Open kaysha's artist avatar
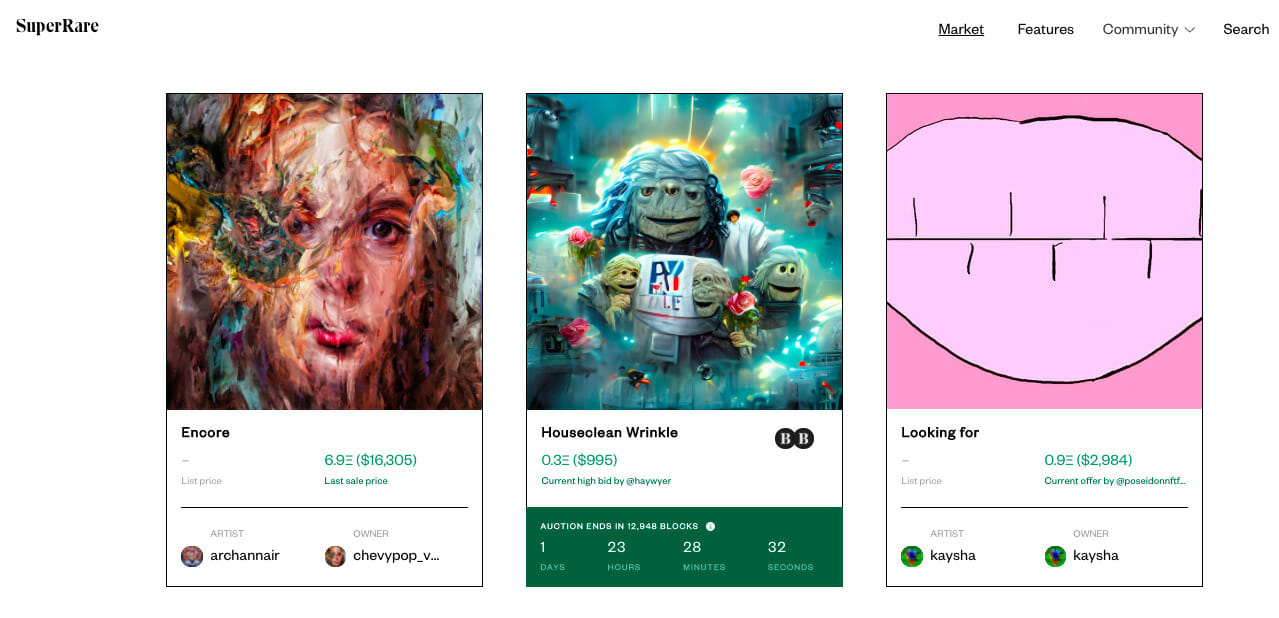The width and height of the screenshot is (1279, 618). pyautogui.click(x=911, y=556)
